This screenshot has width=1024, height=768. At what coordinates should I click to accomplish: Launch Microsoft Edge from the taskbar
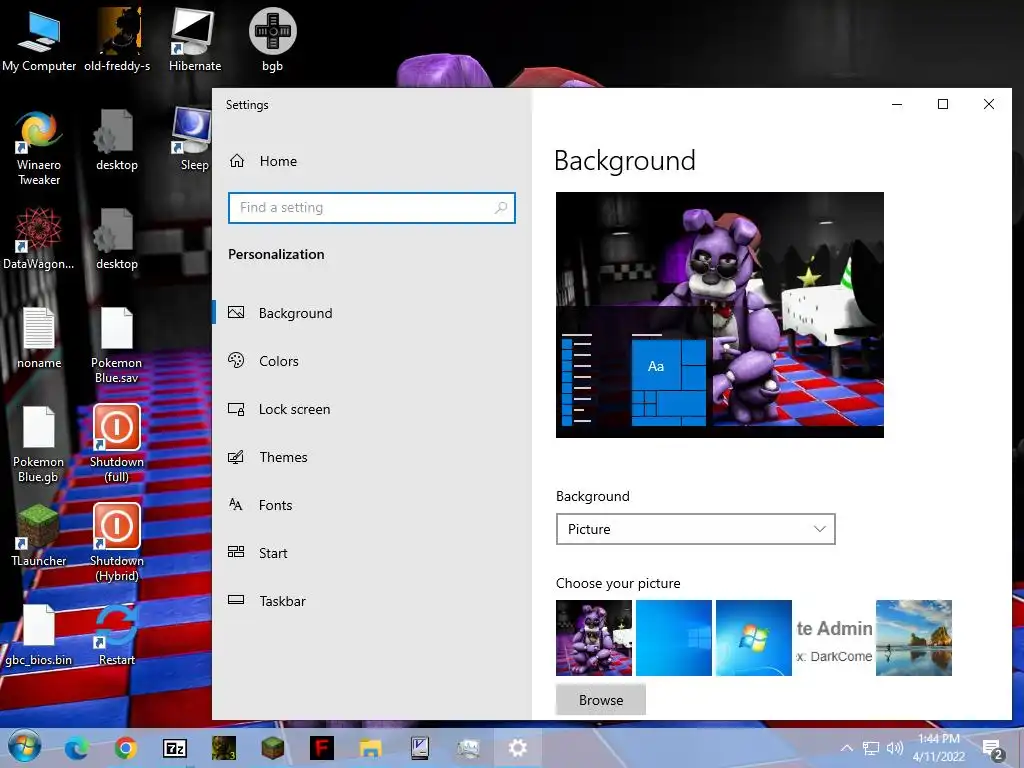[76, 748]
